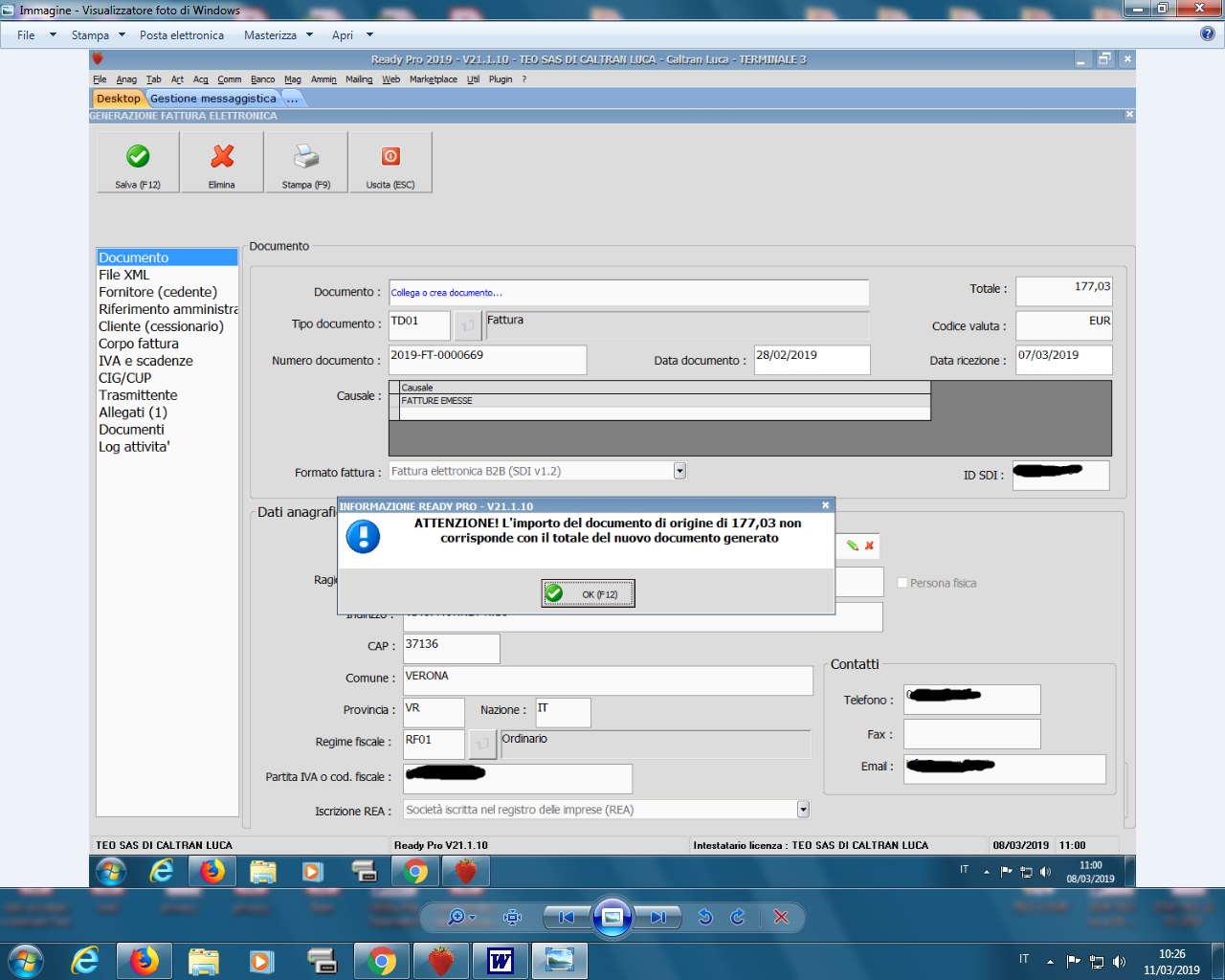Viewport: 1225px width, 980px height.
Task: Click the refresh icon beside TD01 field
Action: pos(468,325)
